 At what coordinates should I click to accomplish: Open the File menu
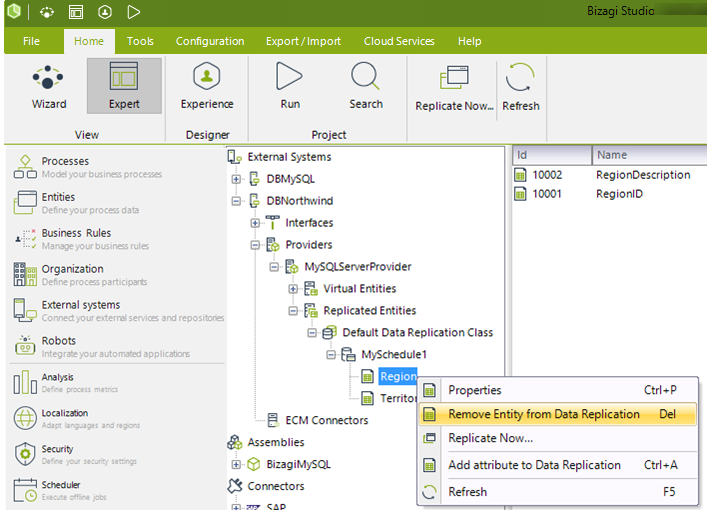pos(31,41)
